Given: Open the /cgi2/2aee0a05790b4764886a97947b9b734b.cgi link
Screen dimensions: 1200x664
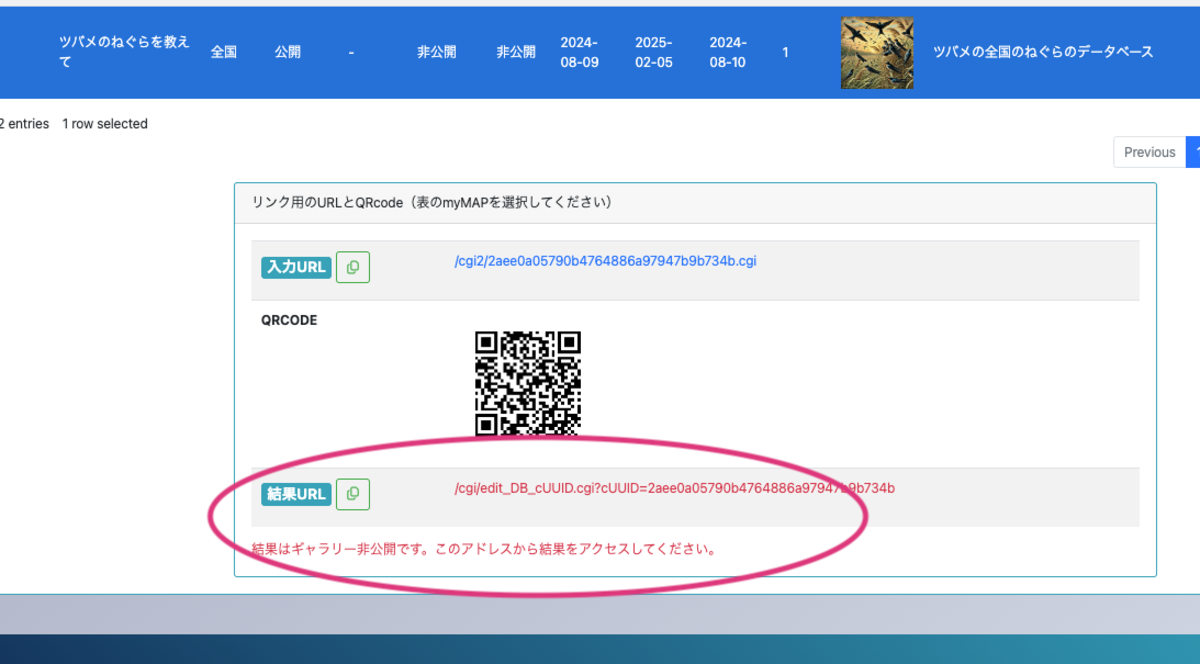Looking at the screenshot, I should [605, 261].
